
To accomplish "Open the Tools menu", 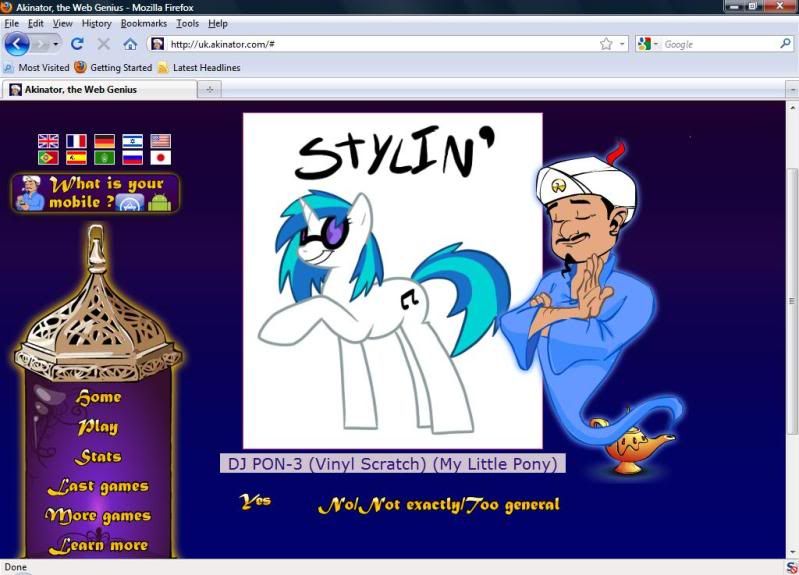I will pos(187,23).
